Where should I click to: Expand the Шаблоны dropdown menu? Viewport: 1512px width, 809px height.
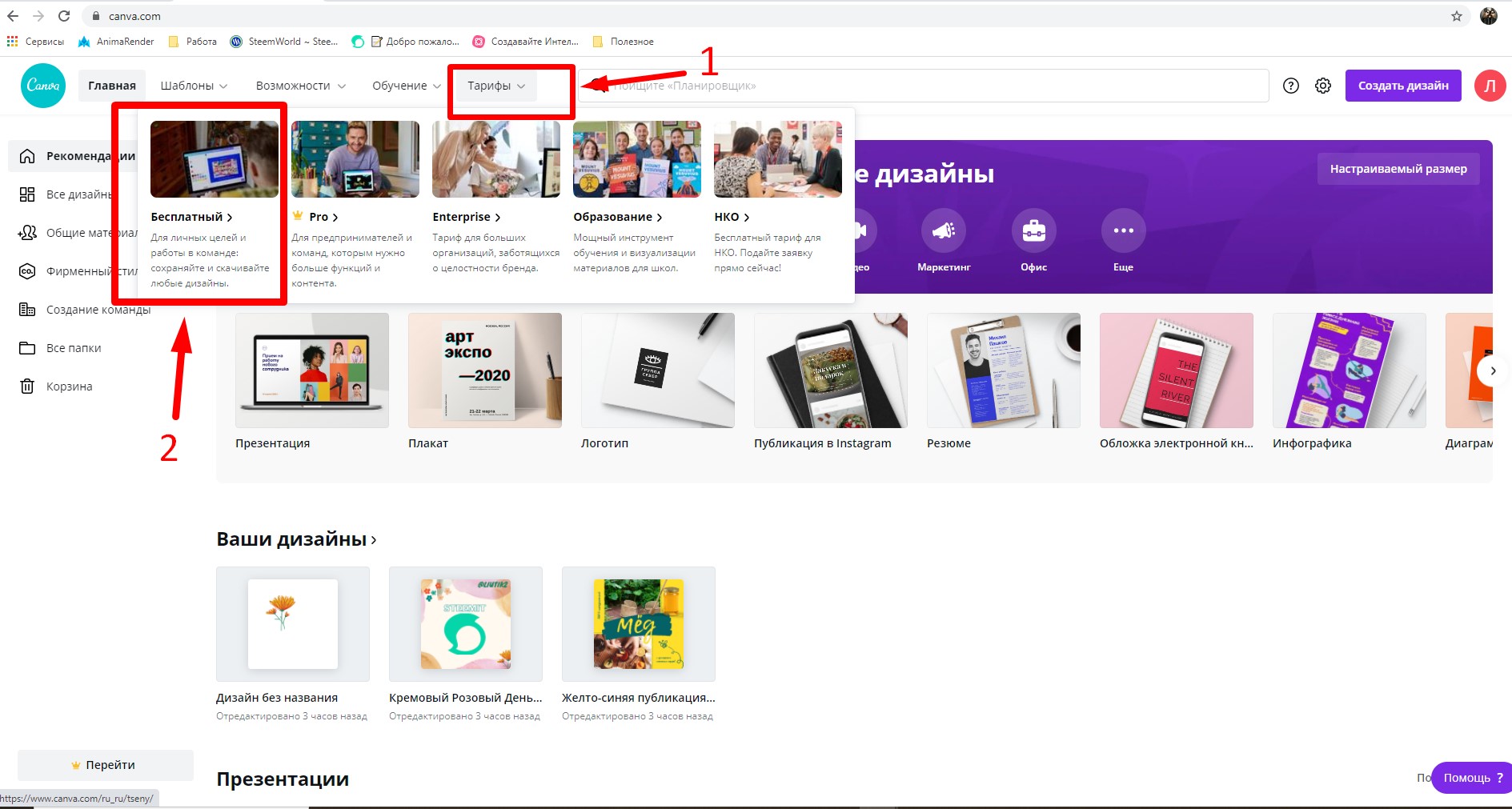(x=194, y=86)
